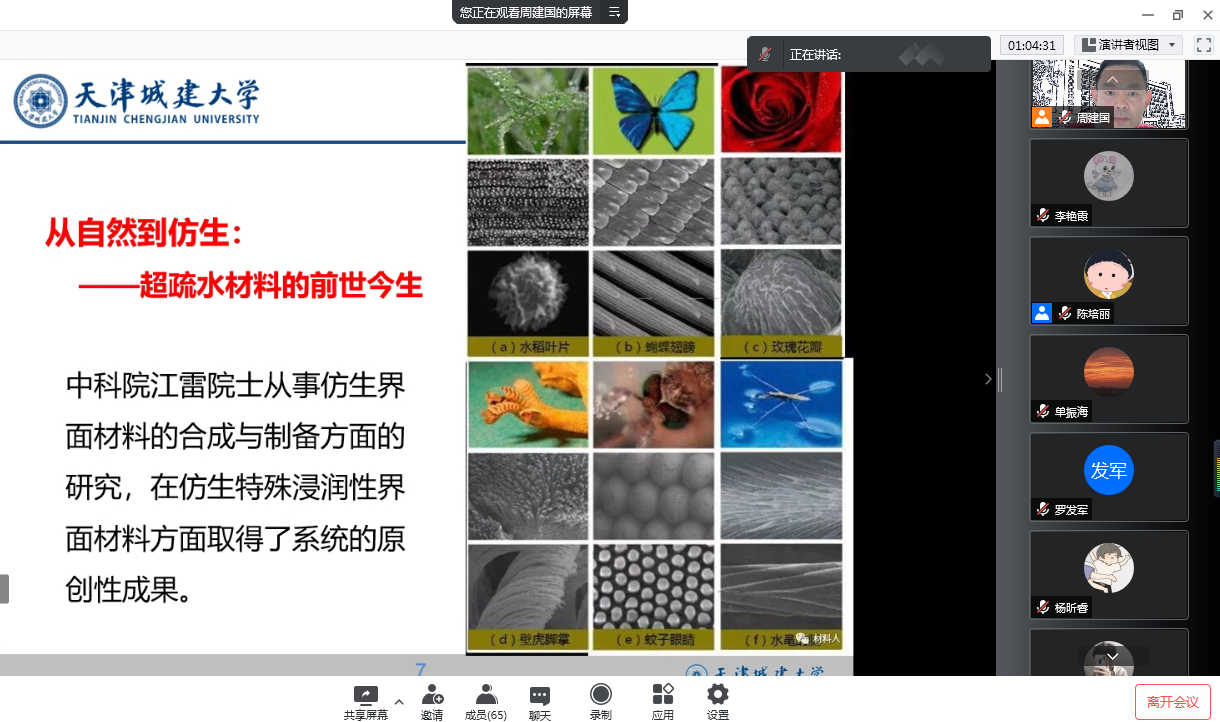
Task: Open Settings (设置) gear icon
Action: [718, 695]
